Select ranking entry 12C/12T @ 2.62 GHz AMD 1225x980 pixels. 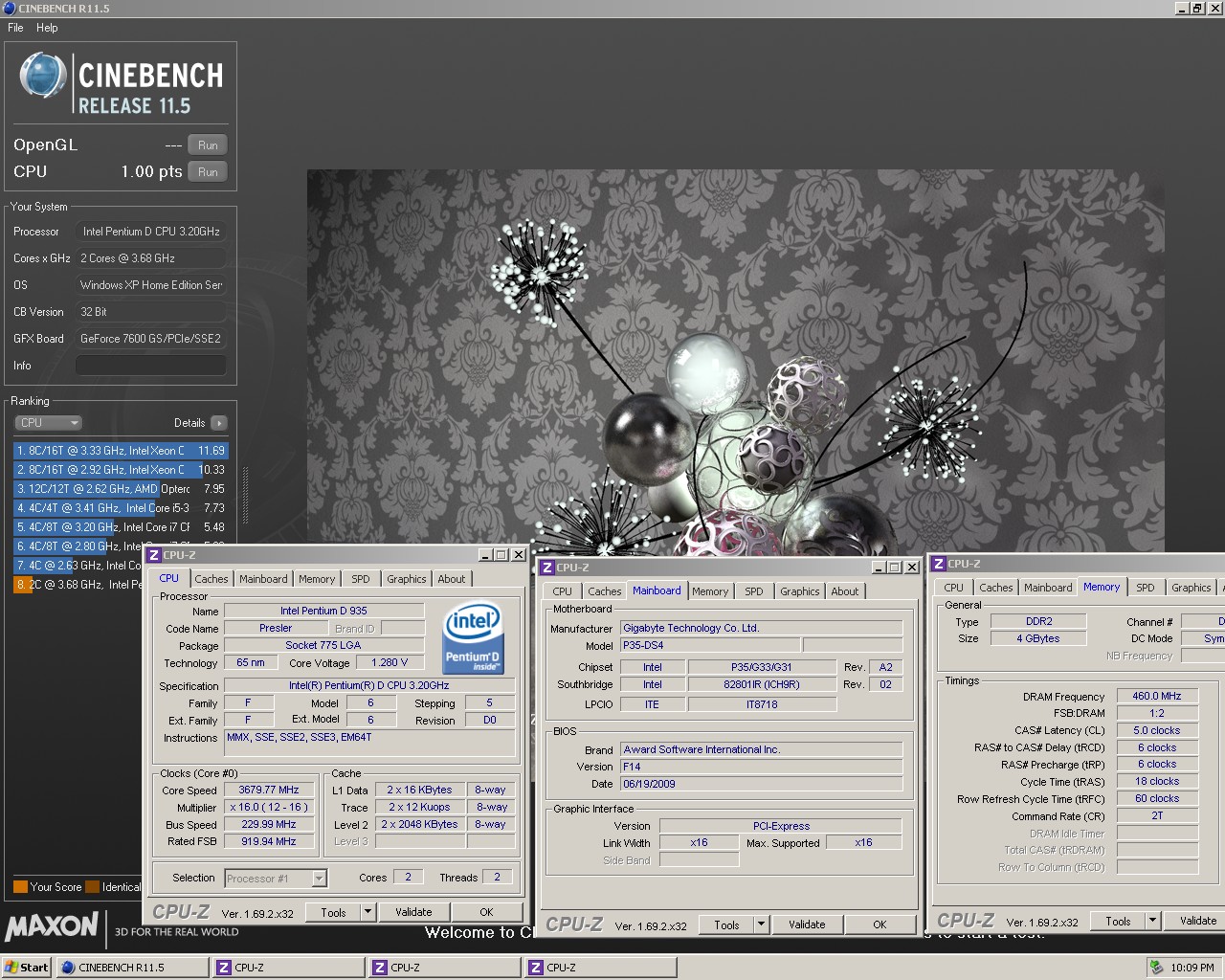click(x=121, y=489)
